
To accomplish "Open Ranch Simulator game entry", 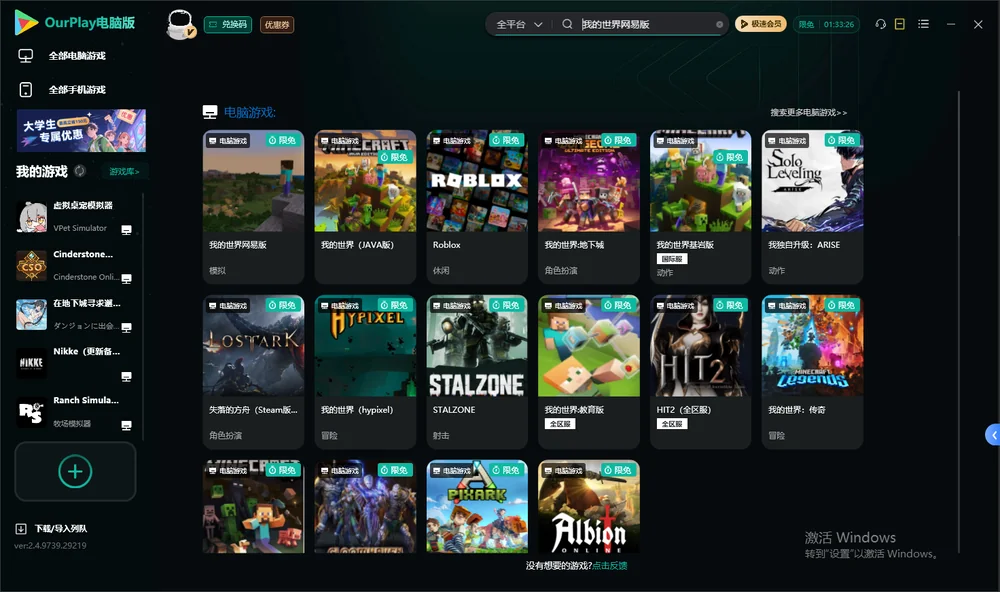I will click(75, 411).
